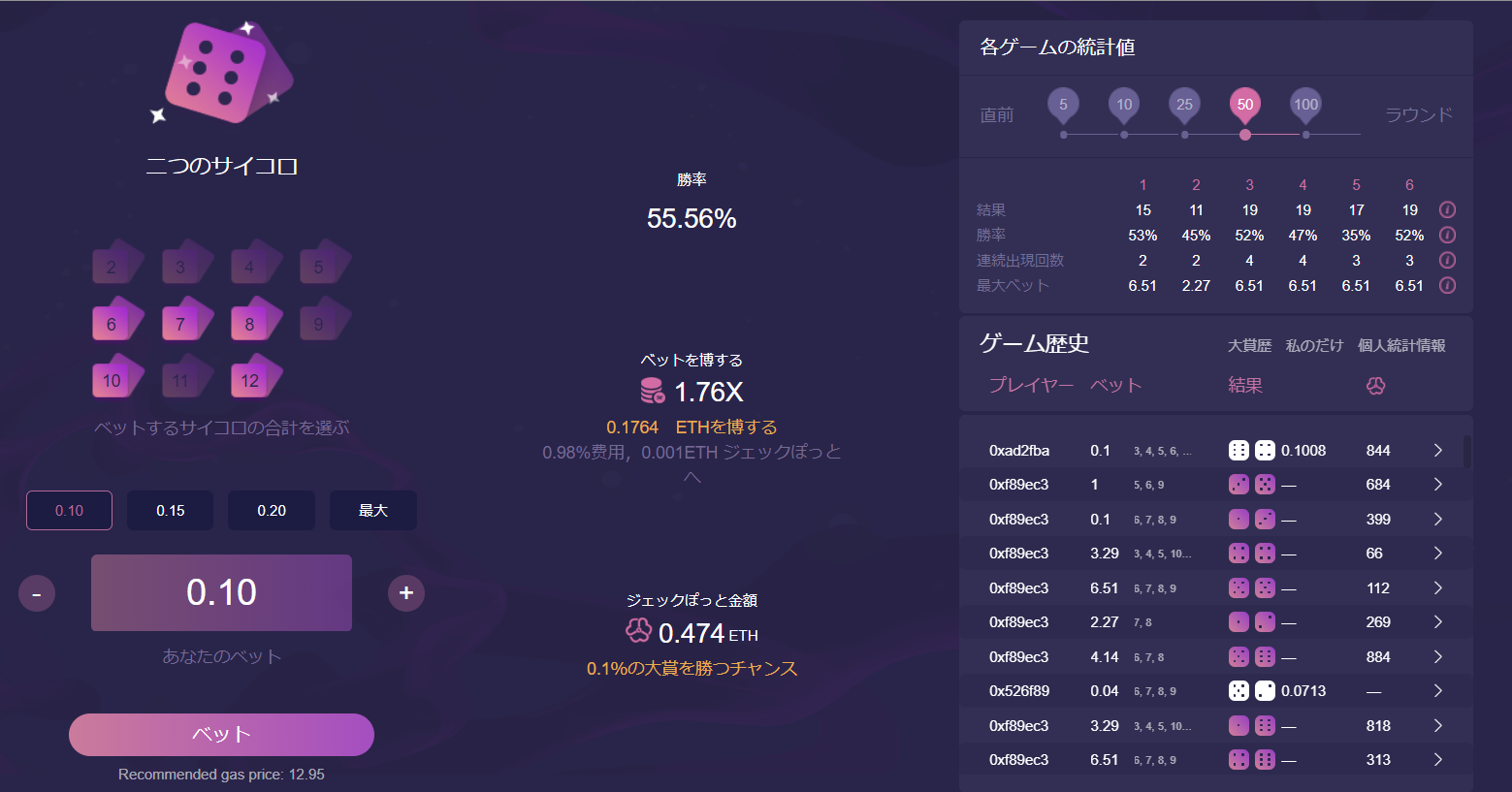Expand the 0x526f89 history row
1512x792 pixels.
tap(1437, 691)
